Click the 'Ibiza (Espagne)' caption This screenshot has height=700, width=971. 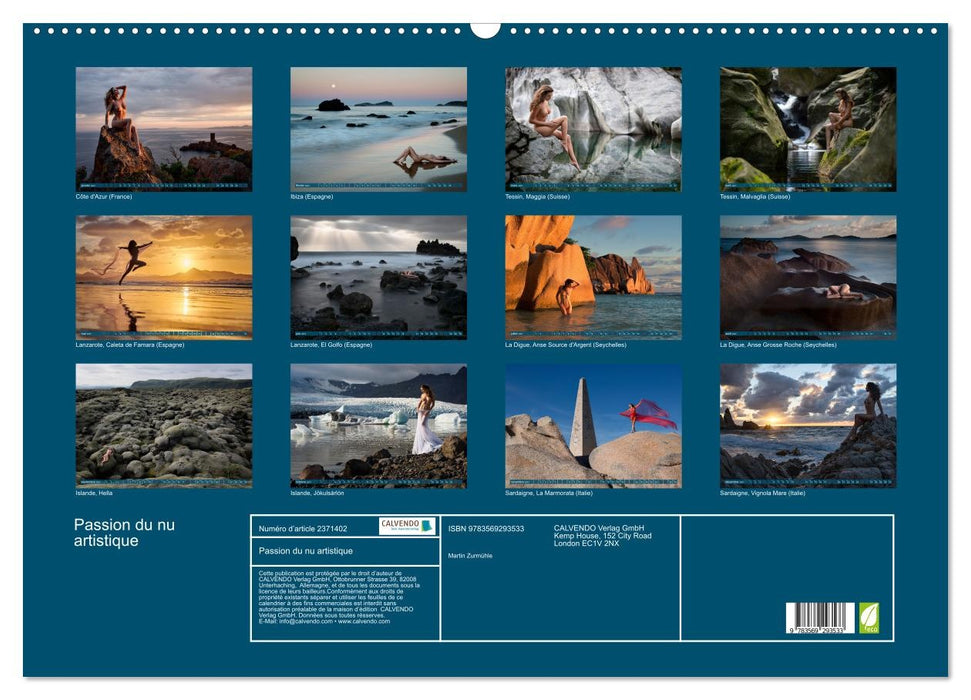(311, 196)
